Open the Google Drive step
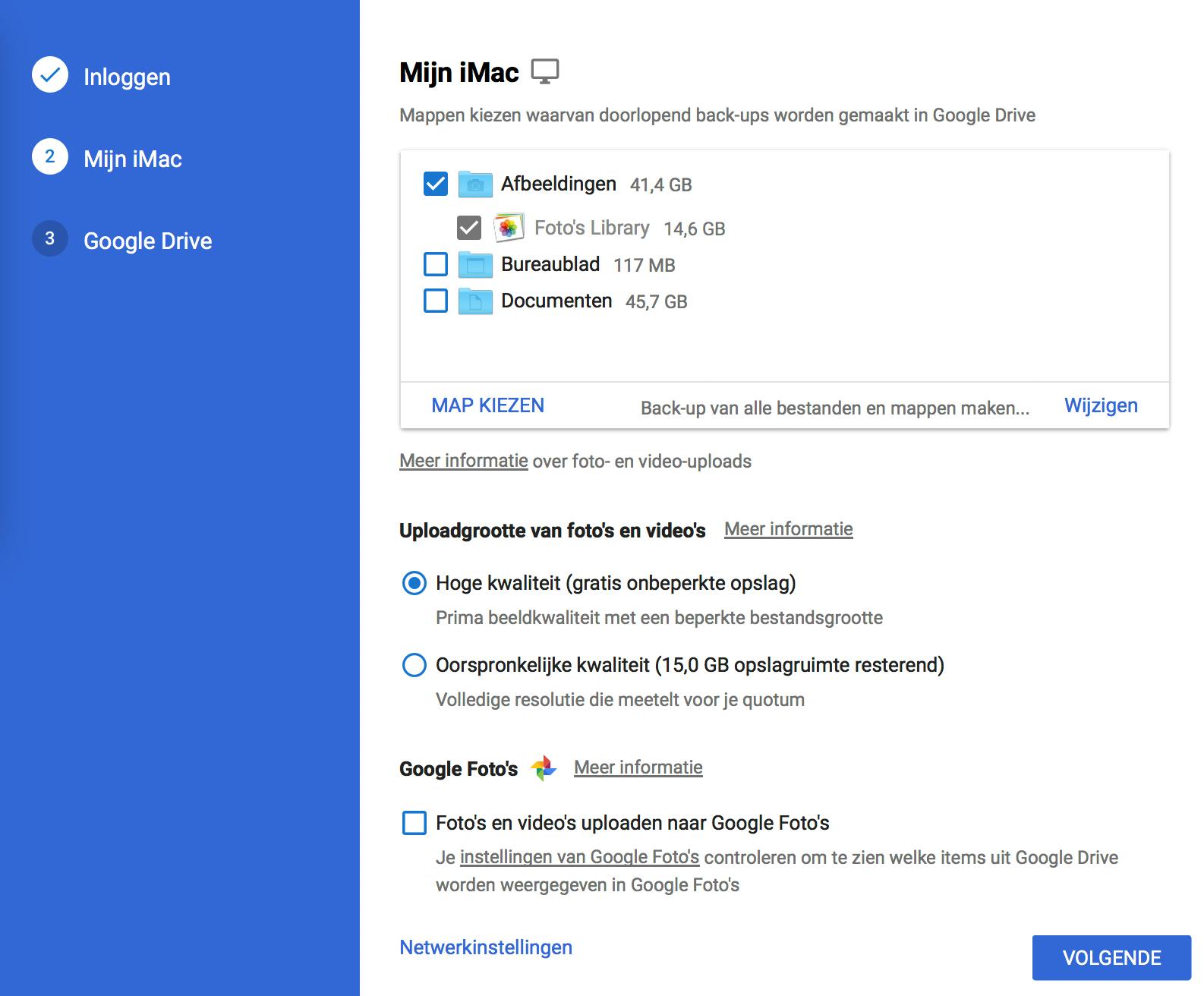 pyautogui.click(x=147, y=241)
